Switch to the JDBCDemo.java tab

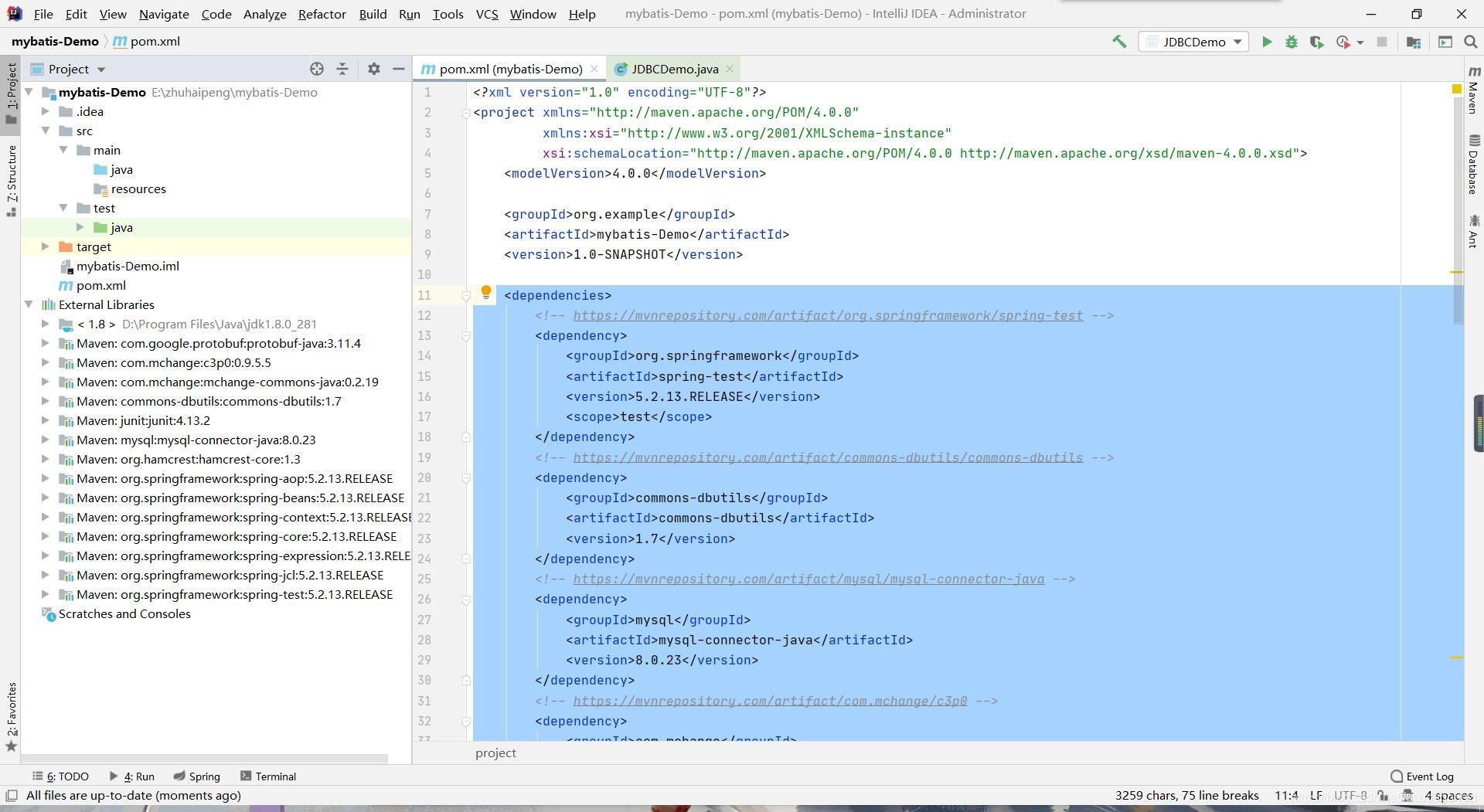pyautogui.click(x=674, y=69)
